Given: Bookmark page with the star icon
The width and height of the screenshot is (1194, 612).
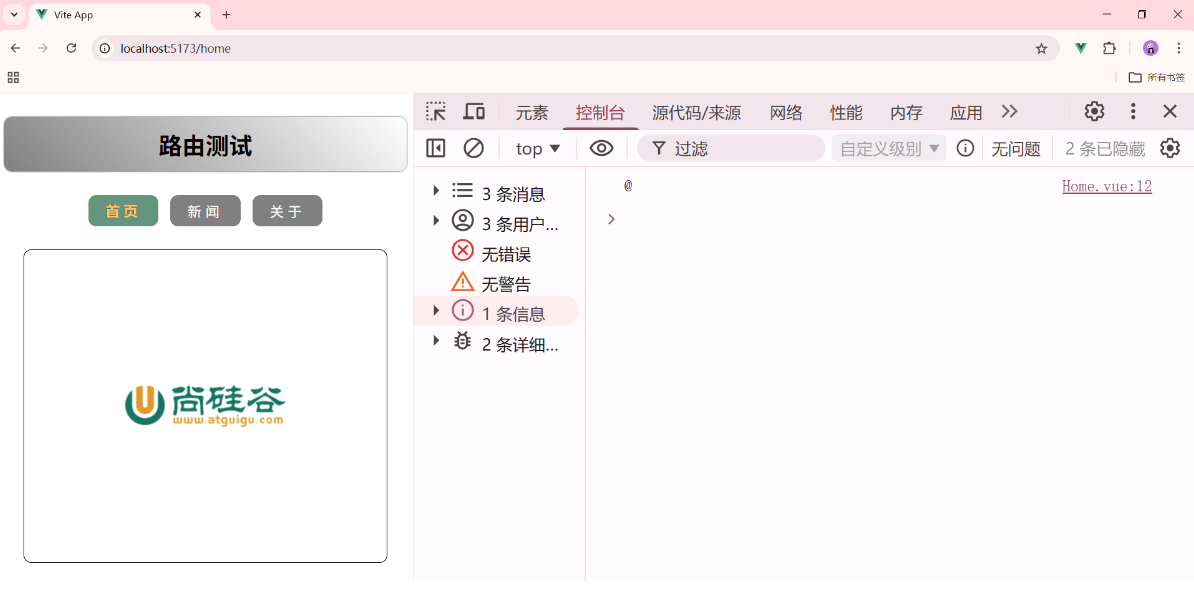Looking at the screenshot, I should click(x=1042, y=49).
